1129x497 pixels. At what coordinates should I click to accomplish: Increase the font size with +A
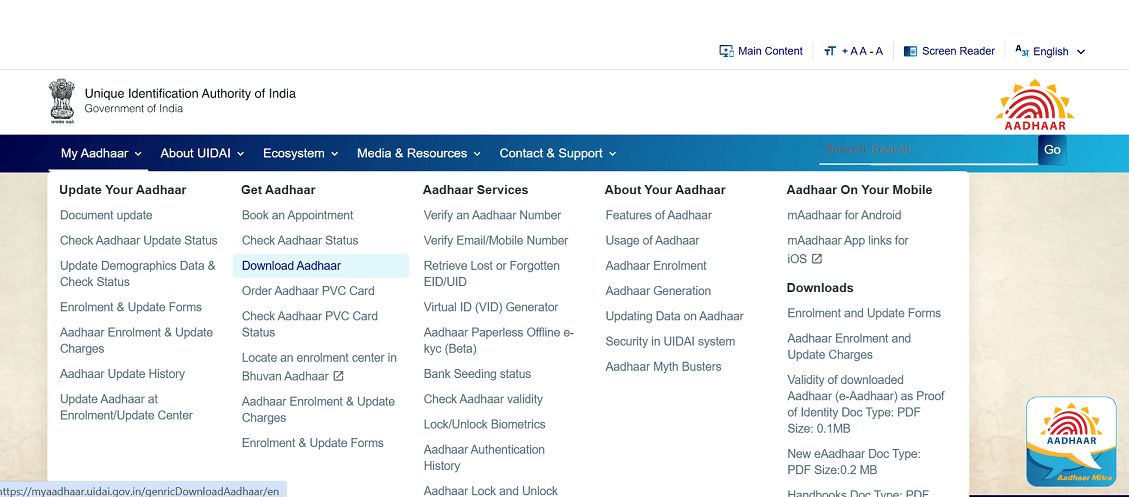pos(849,51)
